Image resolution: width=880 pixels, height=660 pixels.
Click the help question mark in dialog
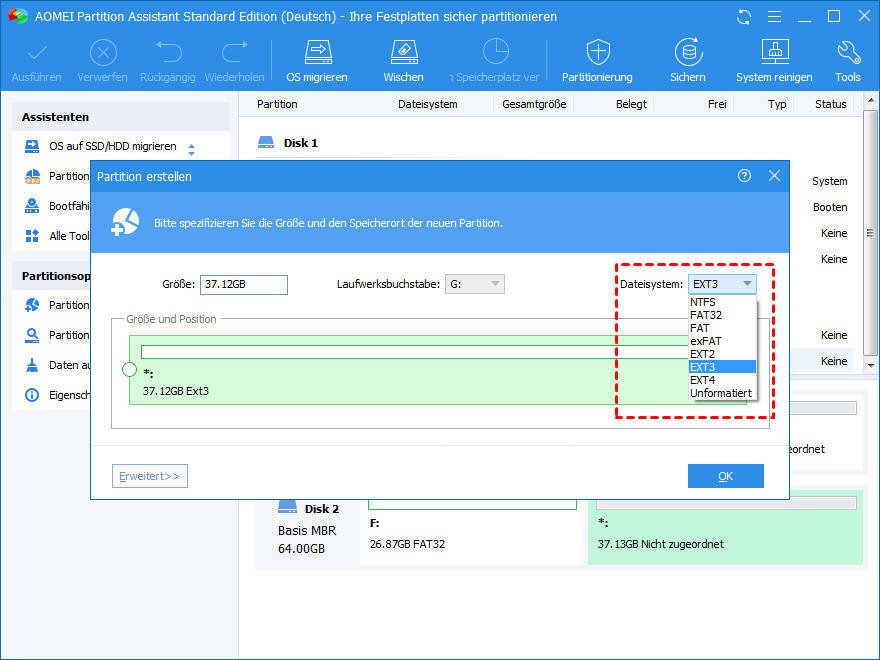point(744,176)
